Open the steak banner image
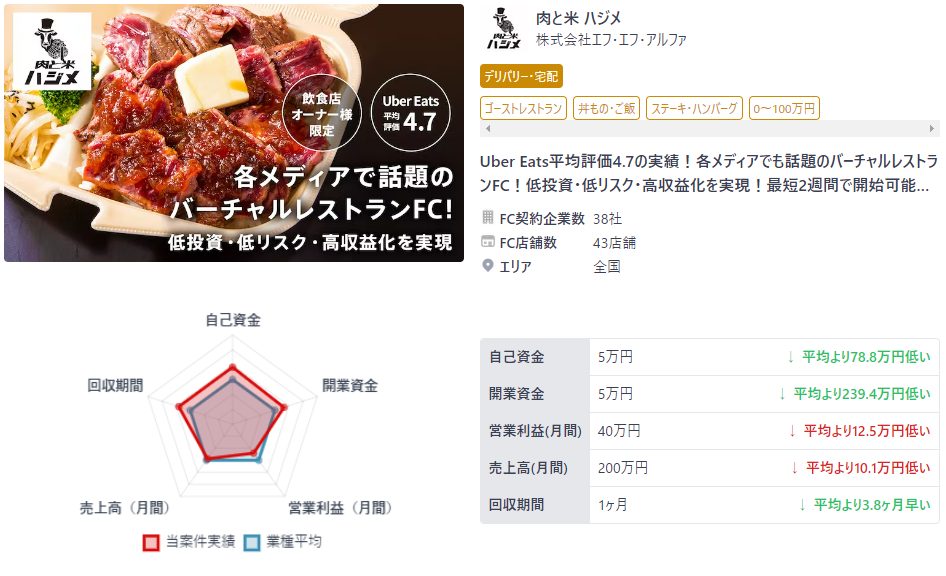This screenshot has height=576, width=946. [x=234, y=133]
